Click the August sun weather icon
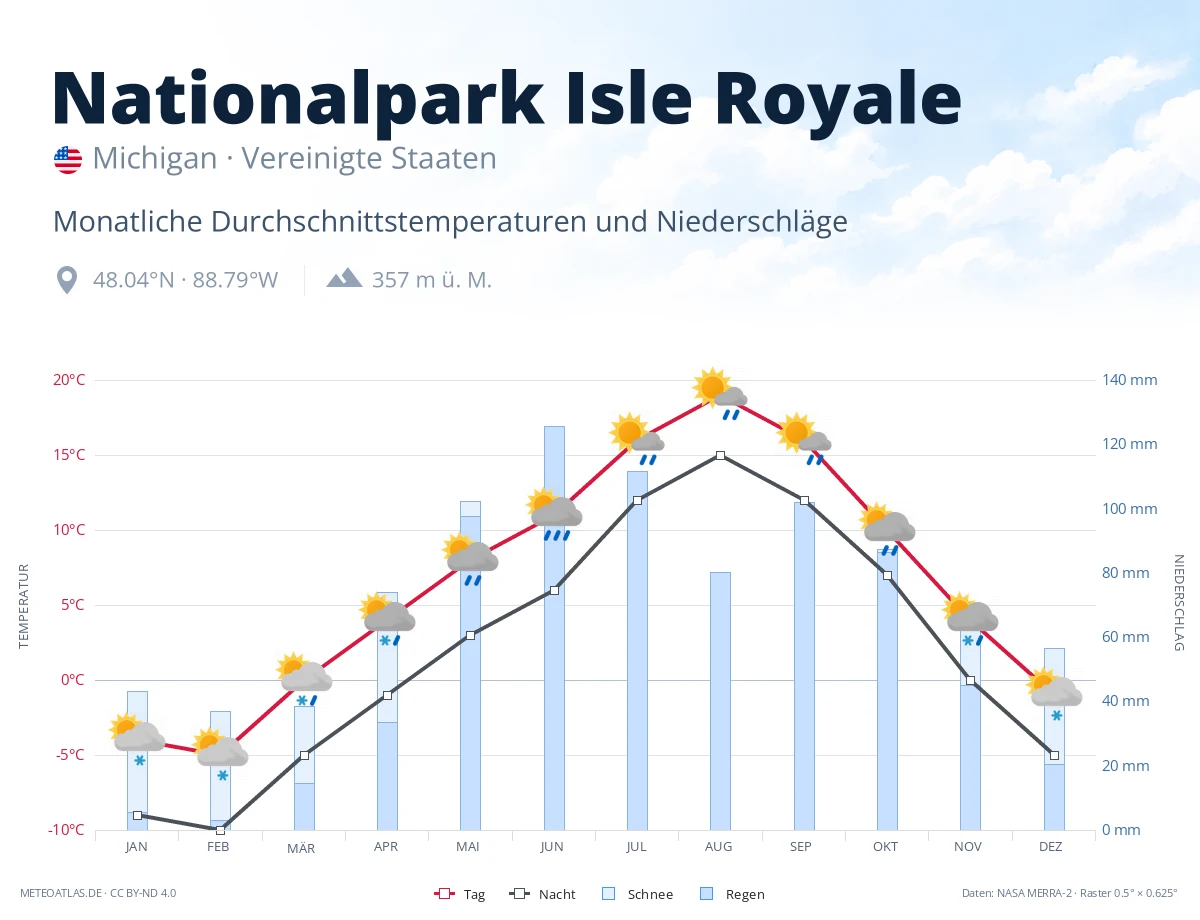Image resolution: width=1200 pixels, height=920 pixels. 720,395
